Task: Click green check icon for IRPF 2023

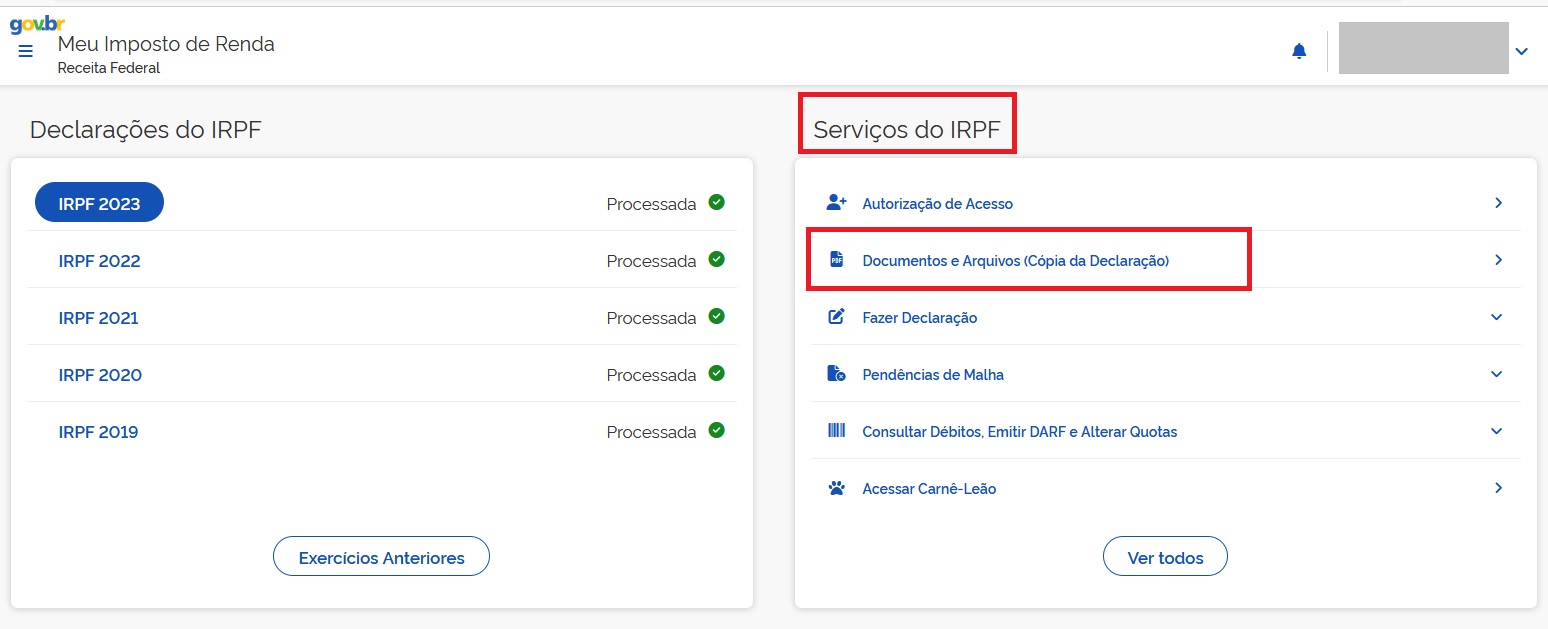Action: tap(716, 202)
